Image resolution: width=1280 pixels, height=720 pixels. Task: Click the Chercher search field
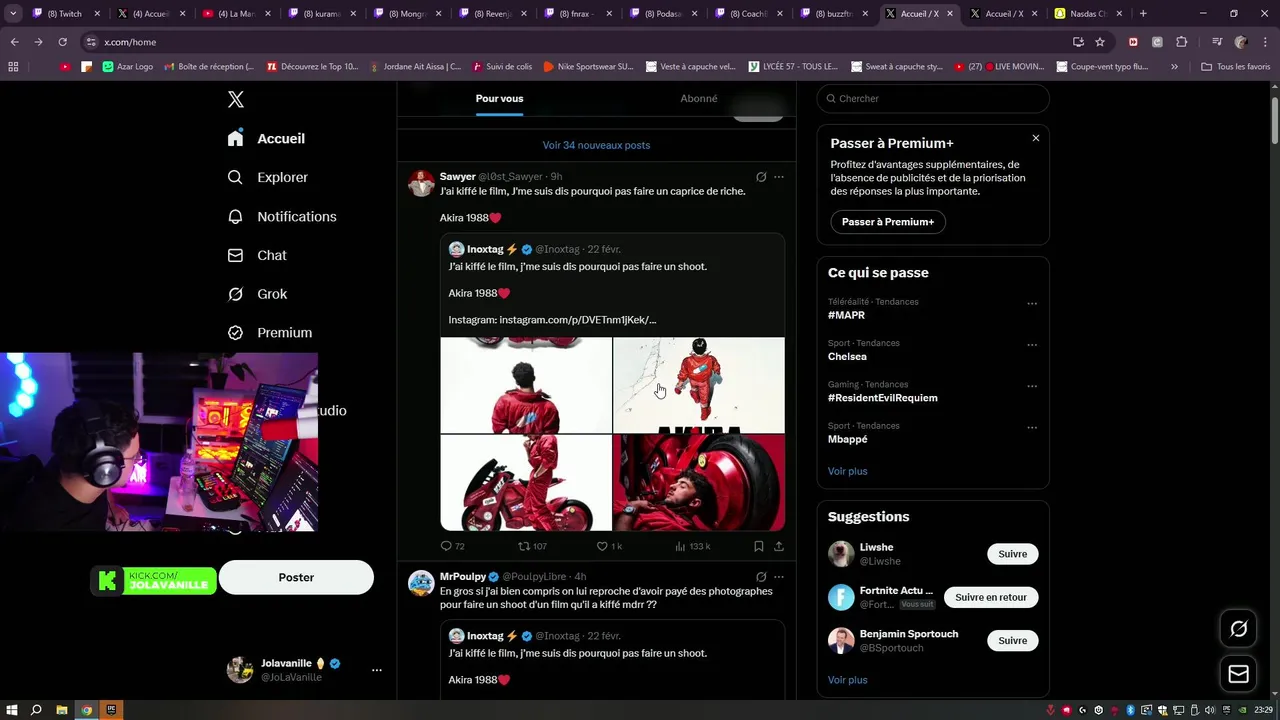(933, 98)
